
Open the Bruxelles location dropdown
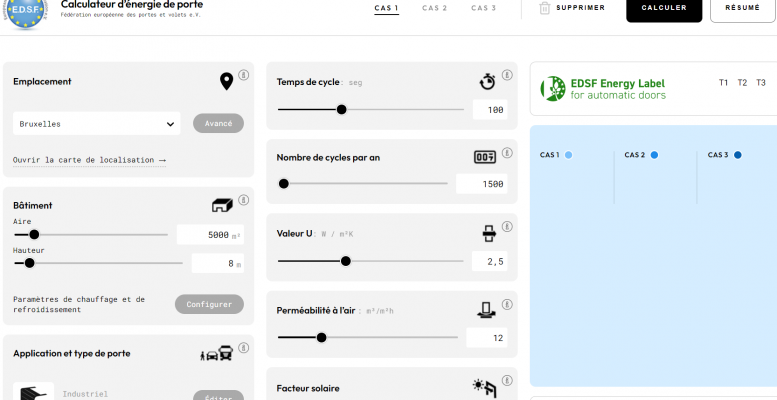[97, 123]
